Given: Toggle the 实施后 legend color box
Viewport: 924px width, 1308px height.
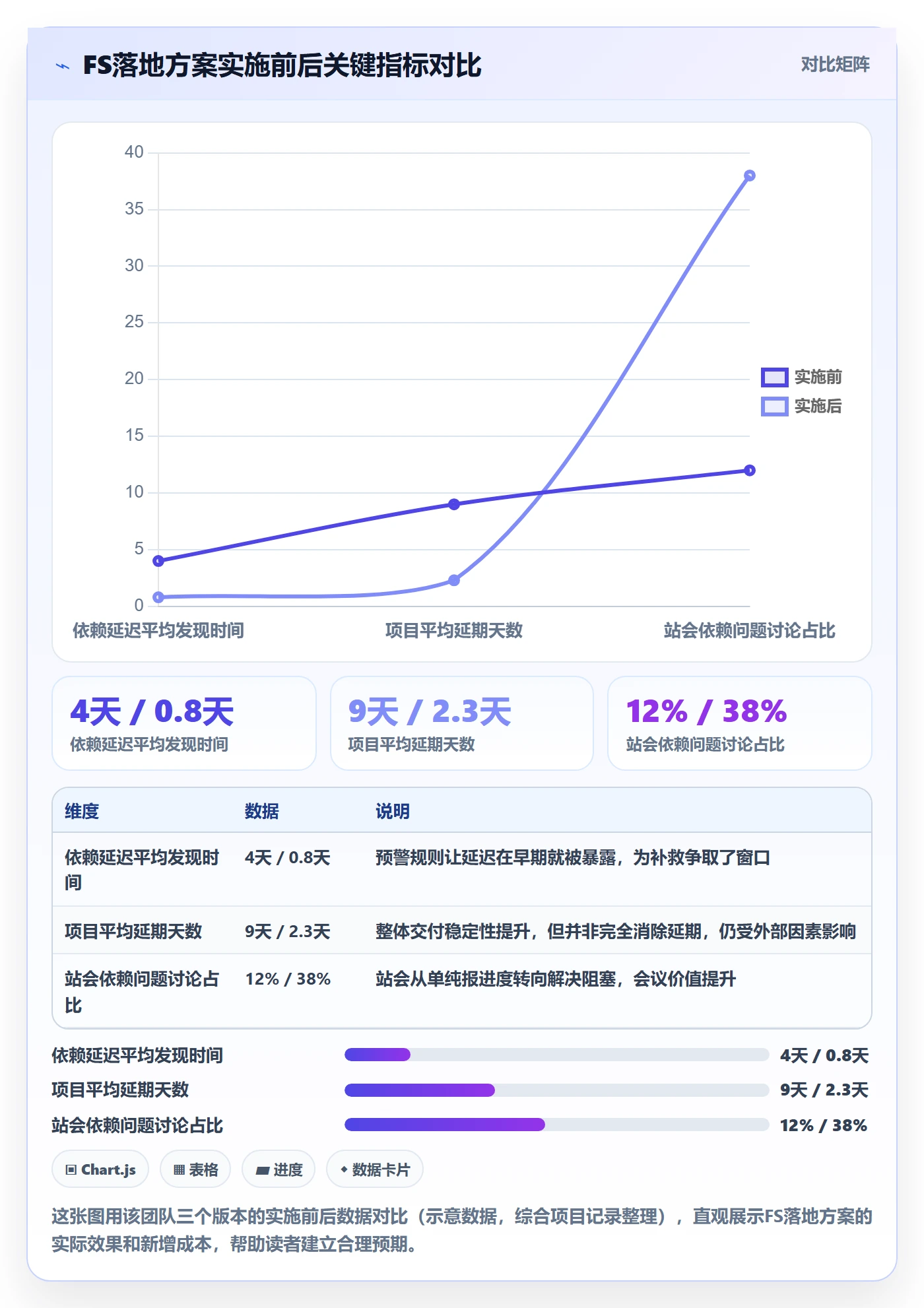Looking at the screenshot, I should (x=774, y=406).
